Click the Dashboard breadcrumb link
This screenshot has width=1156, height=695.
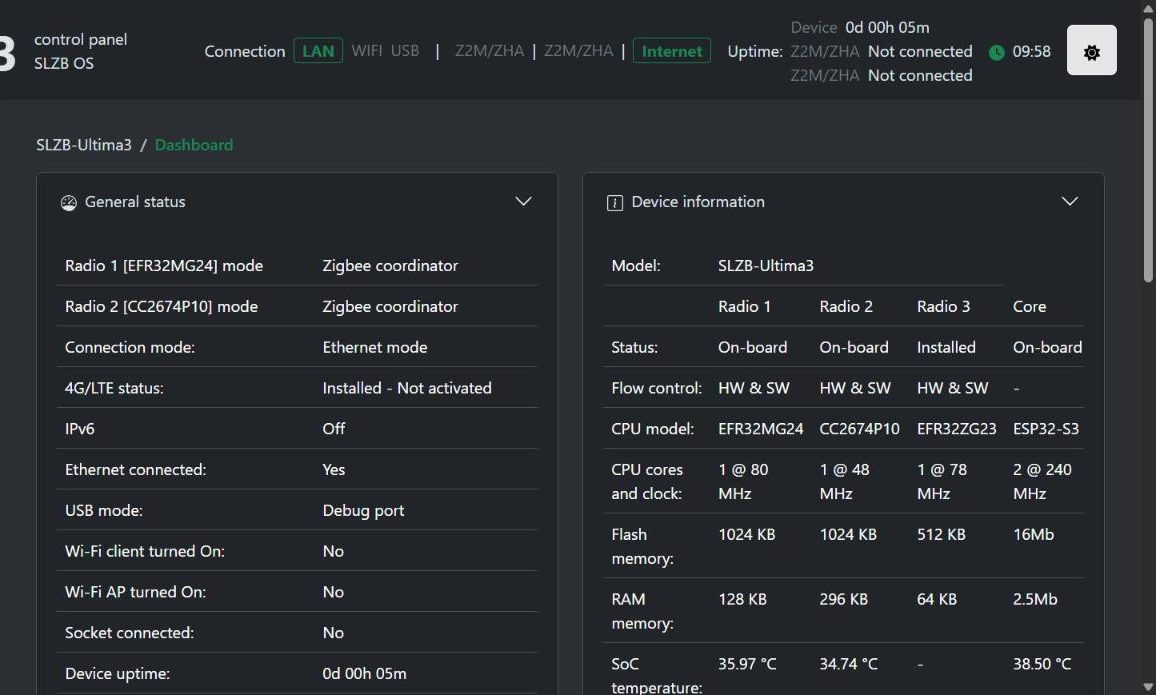pyautogui.click(x=194, y=145)
